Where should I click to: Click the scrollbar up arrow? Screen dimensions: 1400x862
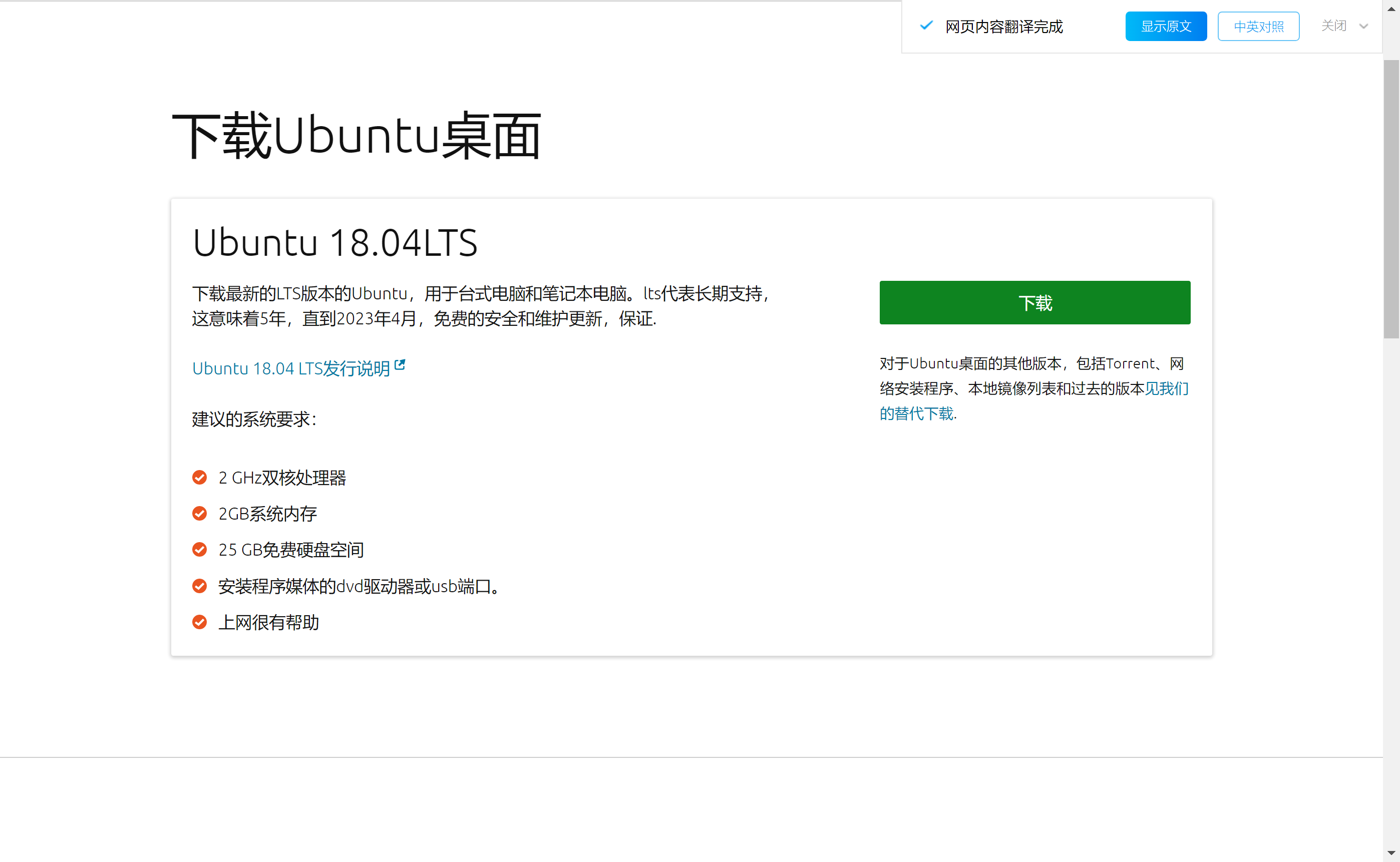pyautogui.click(x=1391, y=9)
